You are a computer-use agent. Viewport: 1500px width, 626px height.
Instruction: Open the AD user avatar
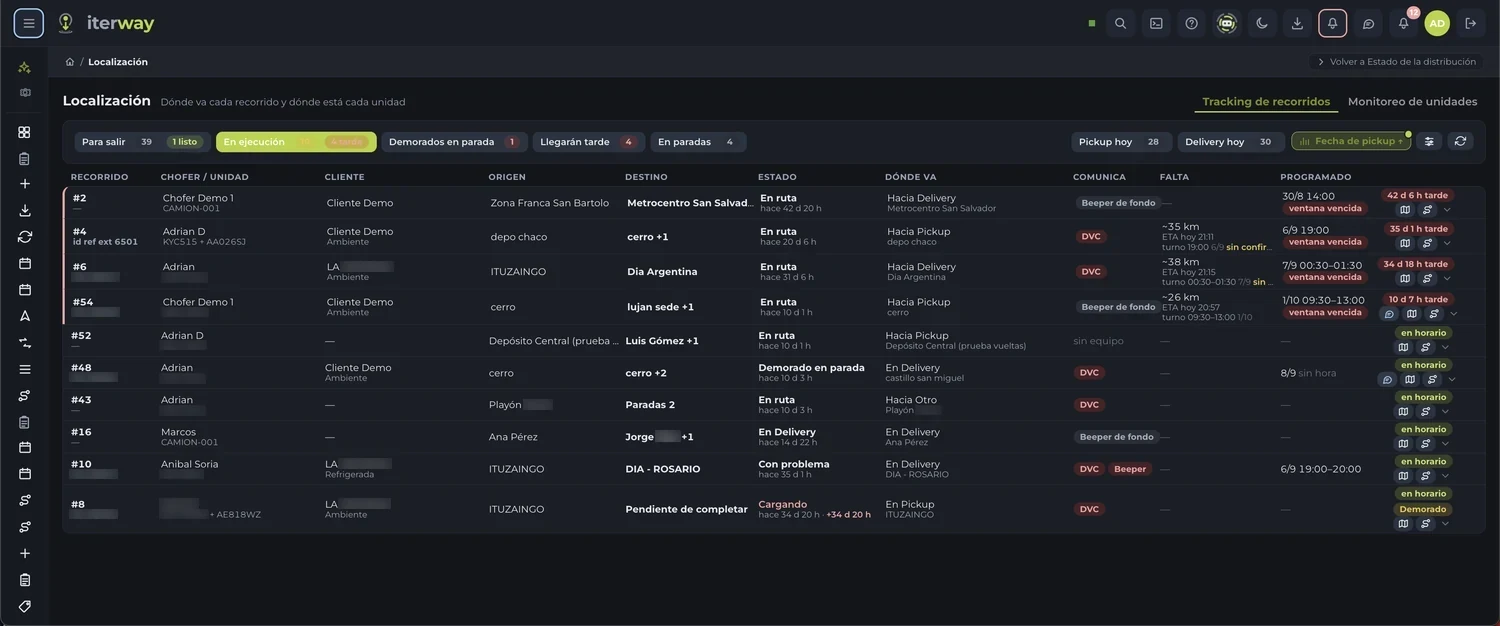click(1437, 23)
